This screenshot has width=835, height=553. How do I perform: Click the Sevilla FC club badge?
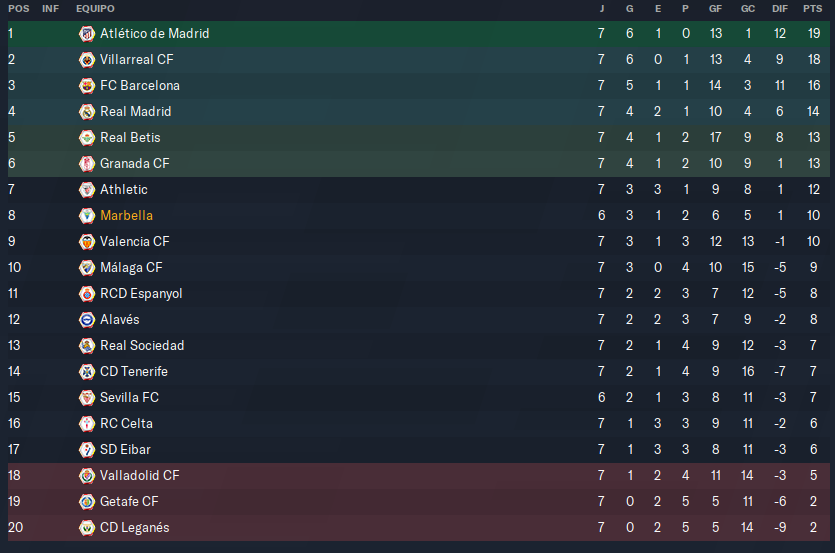(87, 397)
